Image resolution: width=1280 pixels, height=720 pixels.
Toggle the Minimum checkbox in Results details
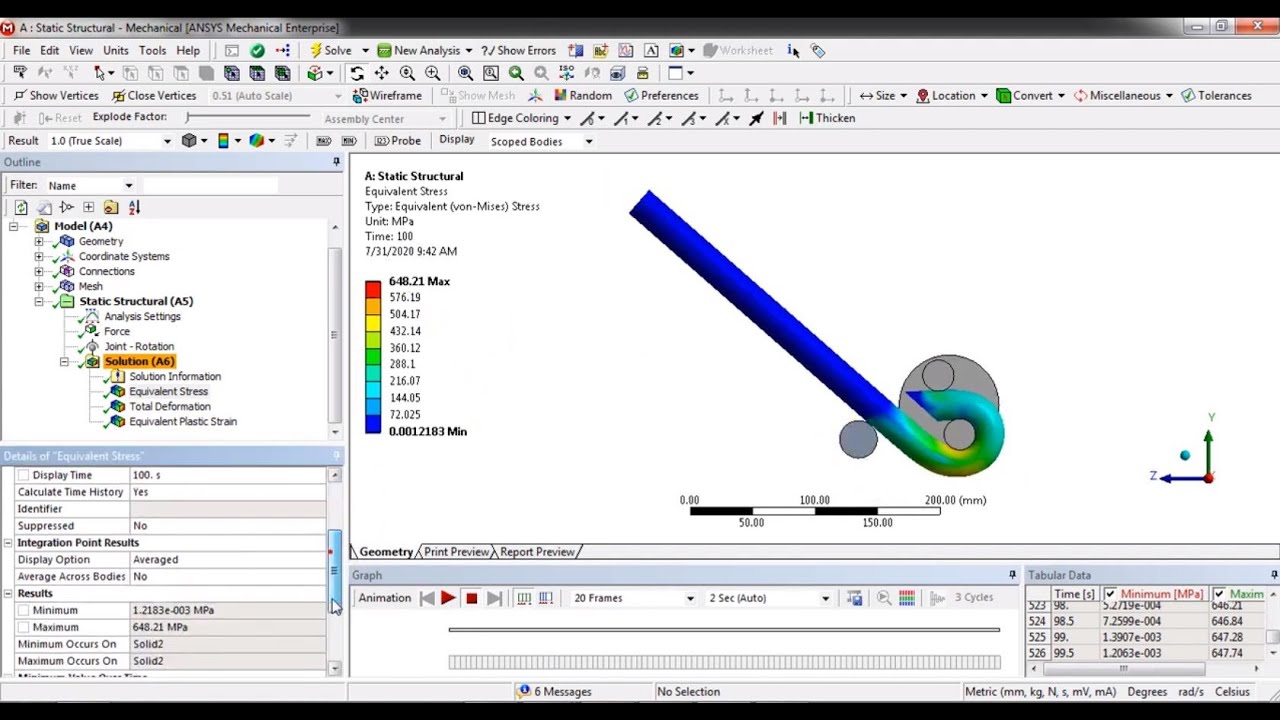click(x=23, y=610)
